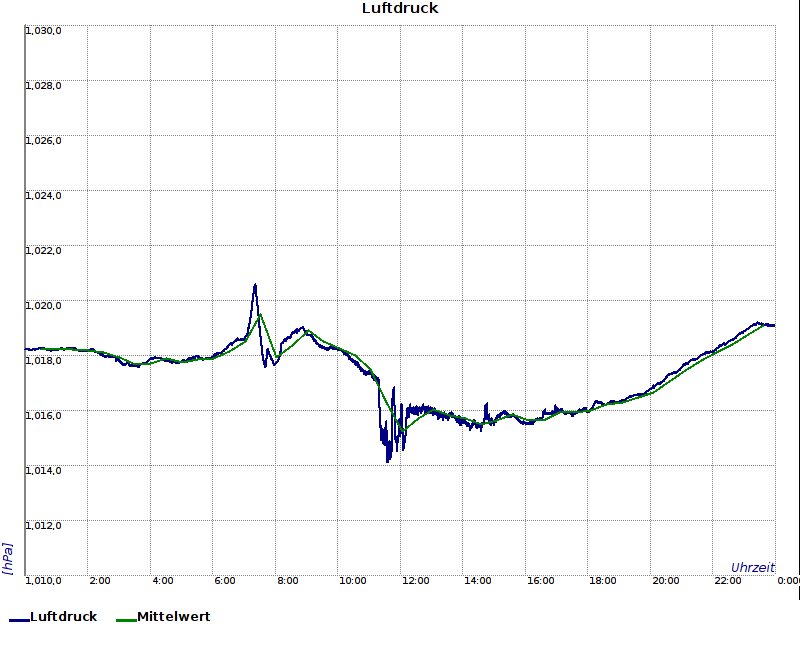Click the 6:00 time axis label
The width and height of the screenshot is (800, 650).
(x=224, y=581)
